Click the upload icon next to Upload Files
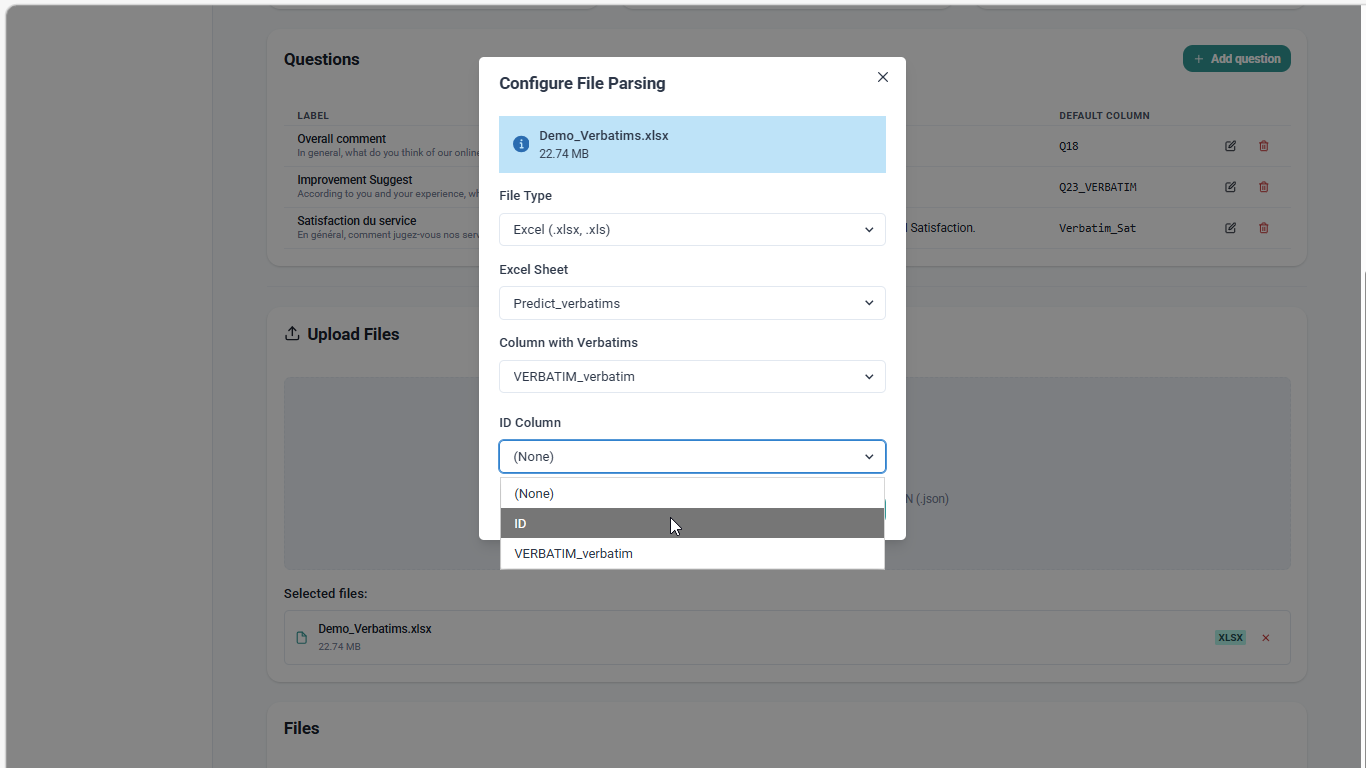This screenshot has width=1366, height=768. (292, 334)
